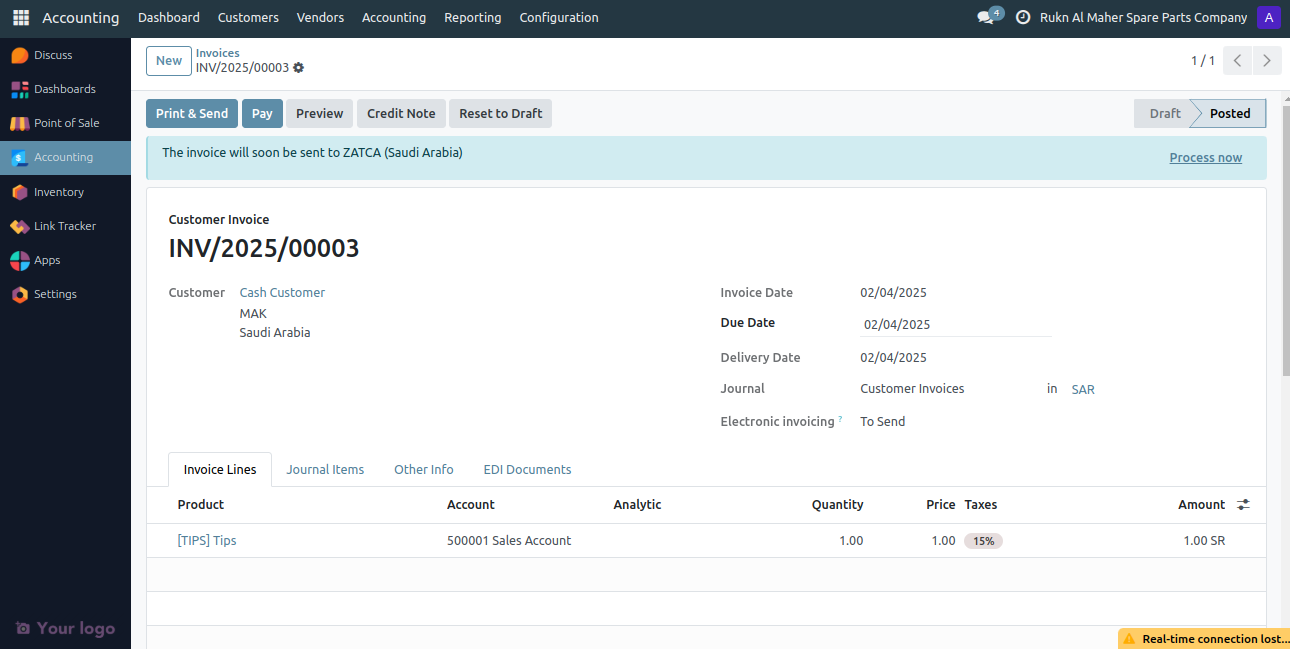Open the user menu avatar labeled A
This screenshot has width=1290, height=649.
coord(1269,17)
